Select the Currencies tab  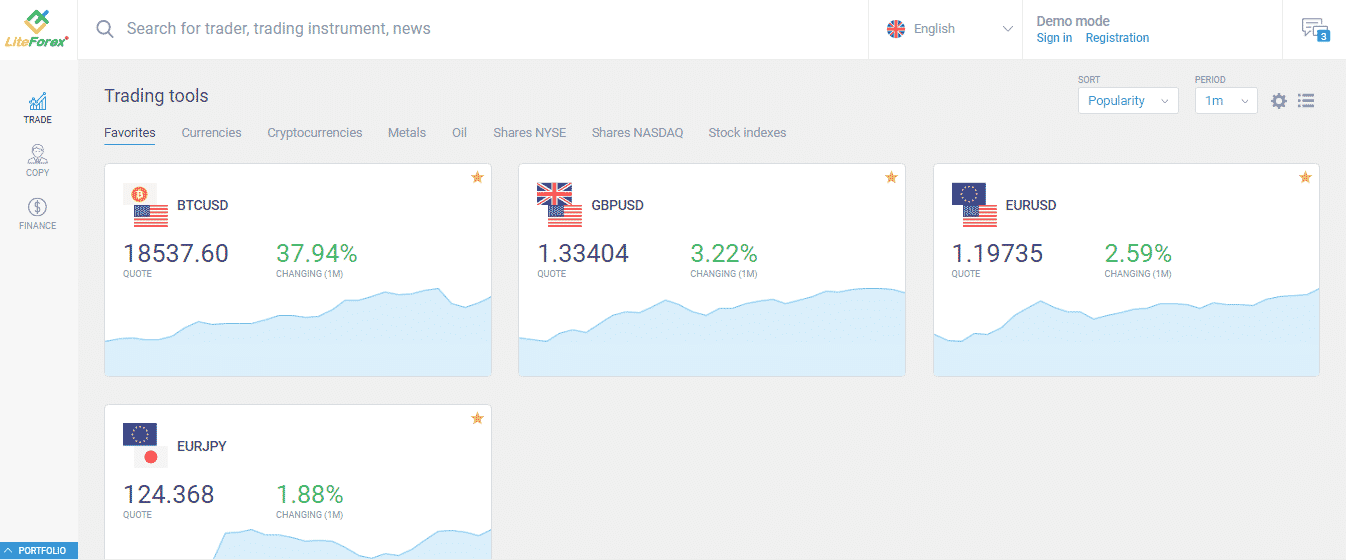(x=211, y=132)
